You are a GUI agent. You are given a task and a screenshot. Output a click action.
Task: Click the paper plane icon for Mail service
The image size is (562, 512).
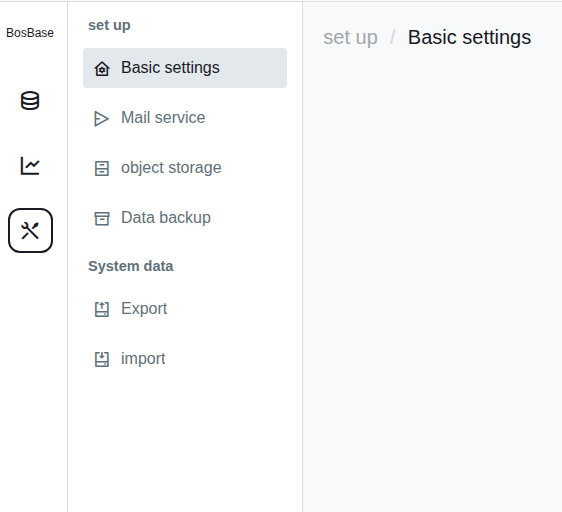click(102, 118)
